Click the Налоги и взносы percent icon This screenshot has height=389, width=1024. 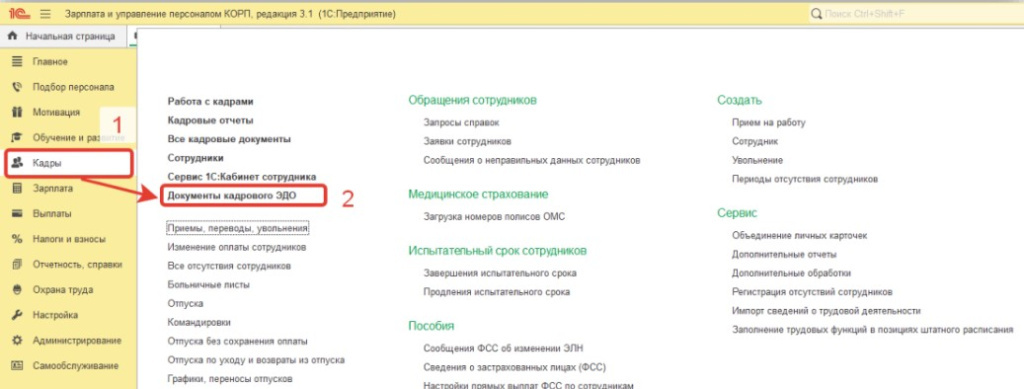(17, 239)
